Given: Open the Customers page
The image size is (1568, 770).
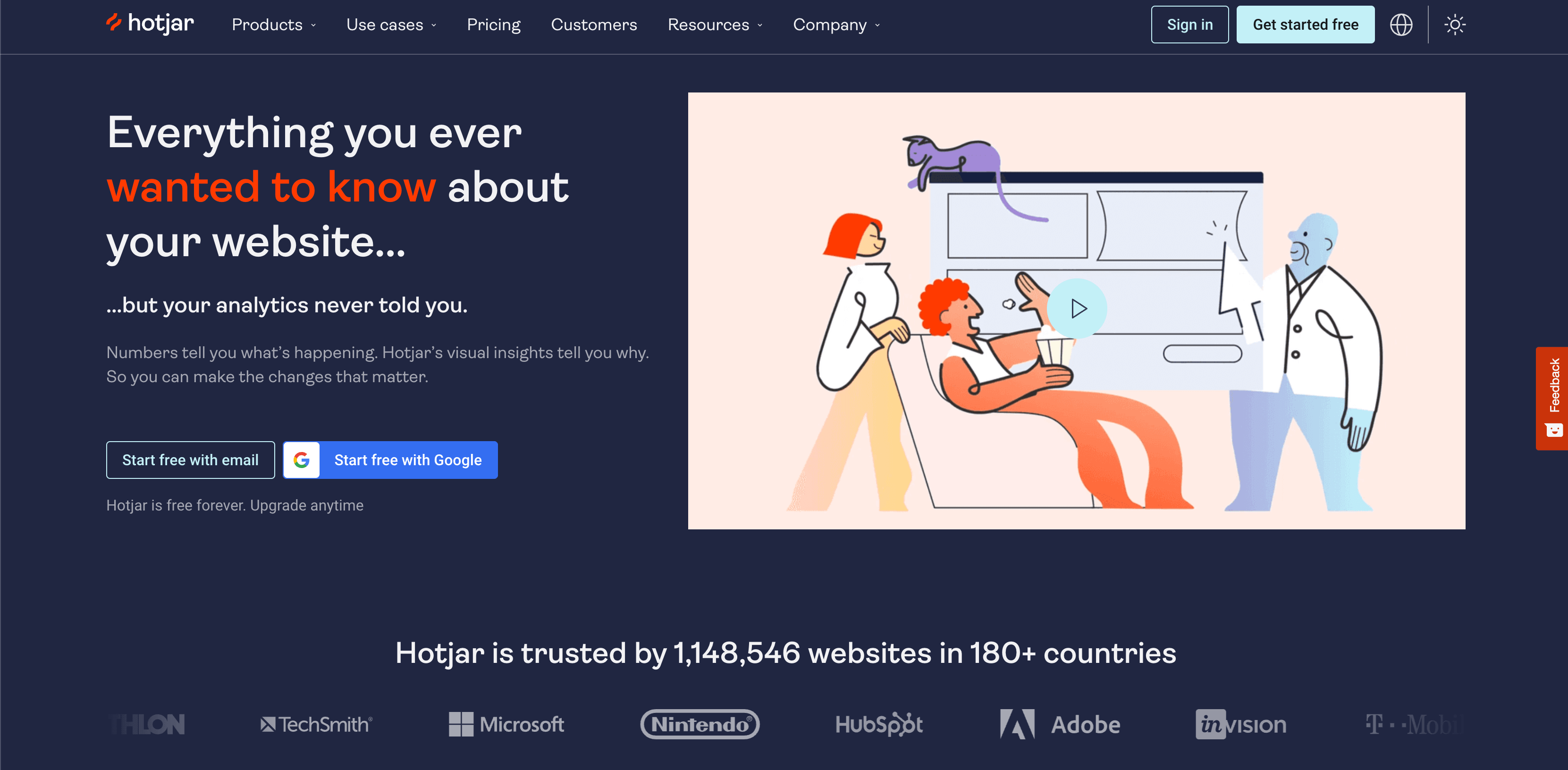Looking at the screenshot, I should [593, 25].
